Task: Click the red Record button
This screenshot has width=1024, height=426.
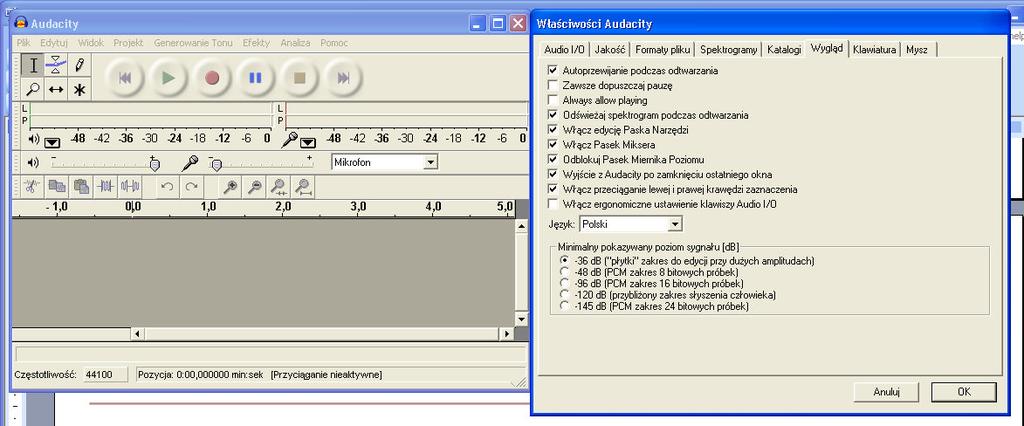Action: click(x=212, y=78)
